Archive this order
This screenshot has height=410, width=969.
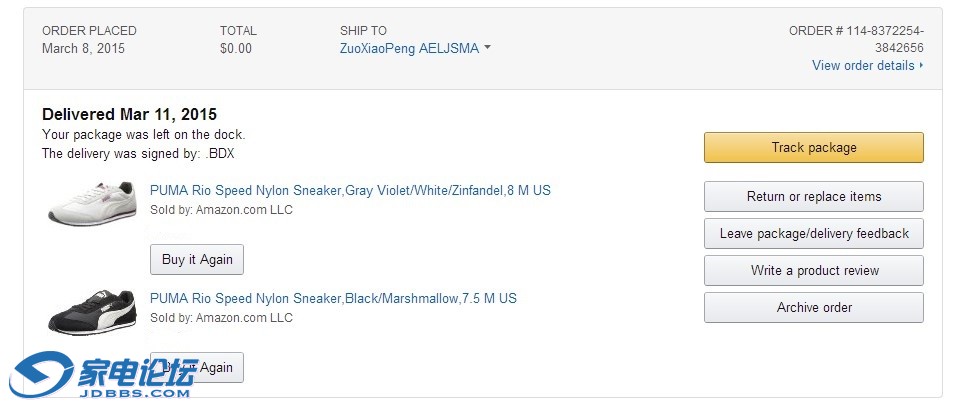(814, 307)
